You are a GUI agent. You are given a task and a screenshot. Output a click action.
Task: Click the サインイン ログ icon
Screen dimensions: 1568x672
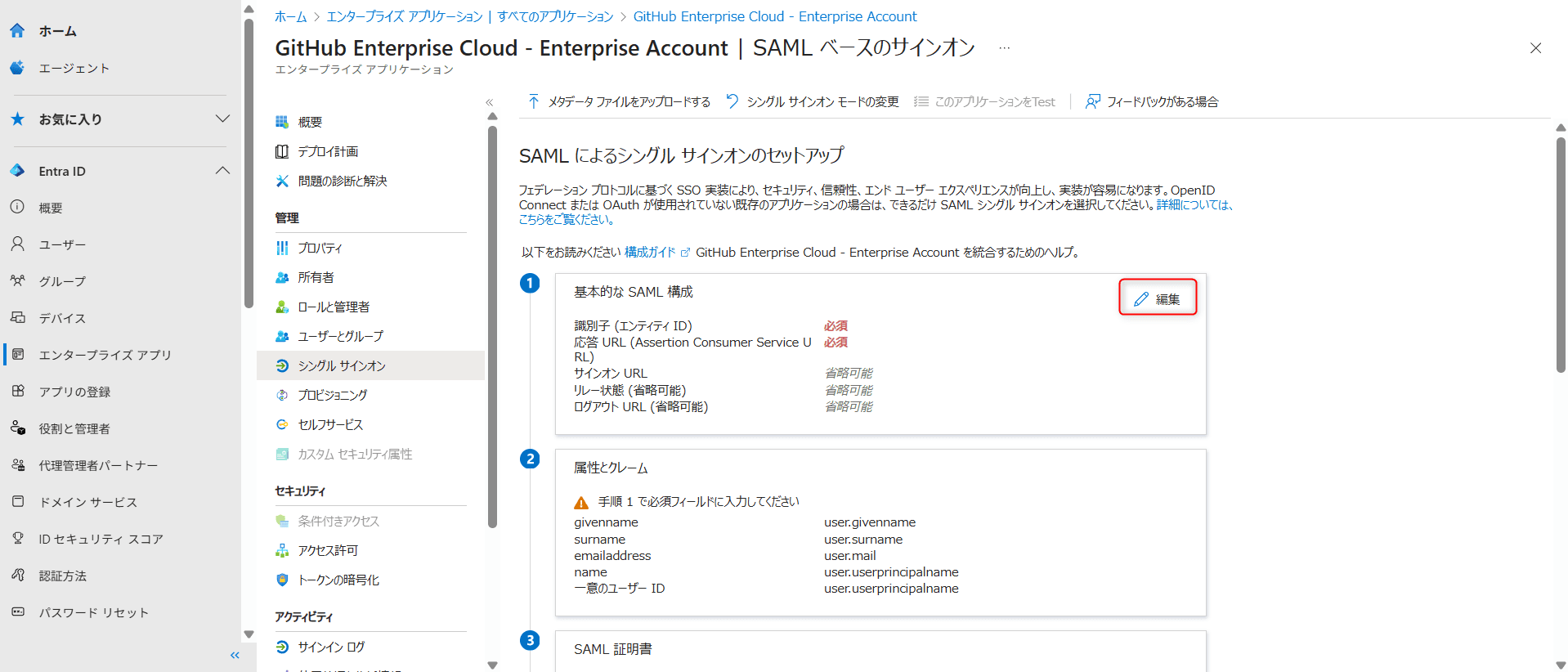(x=282, y=647)
